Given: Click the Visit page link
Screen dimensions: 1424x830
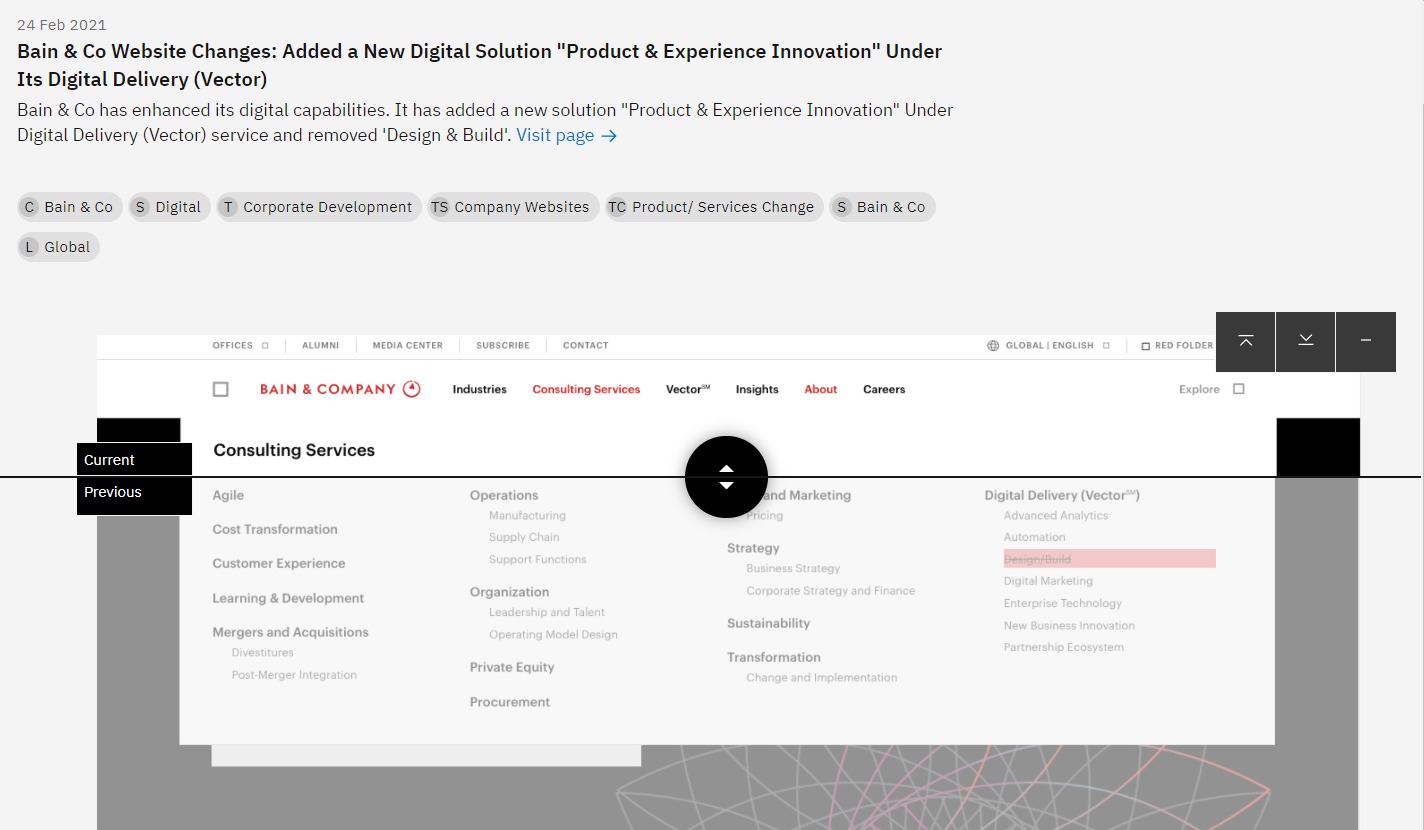Looking at the screenshot, I should 567,135.
